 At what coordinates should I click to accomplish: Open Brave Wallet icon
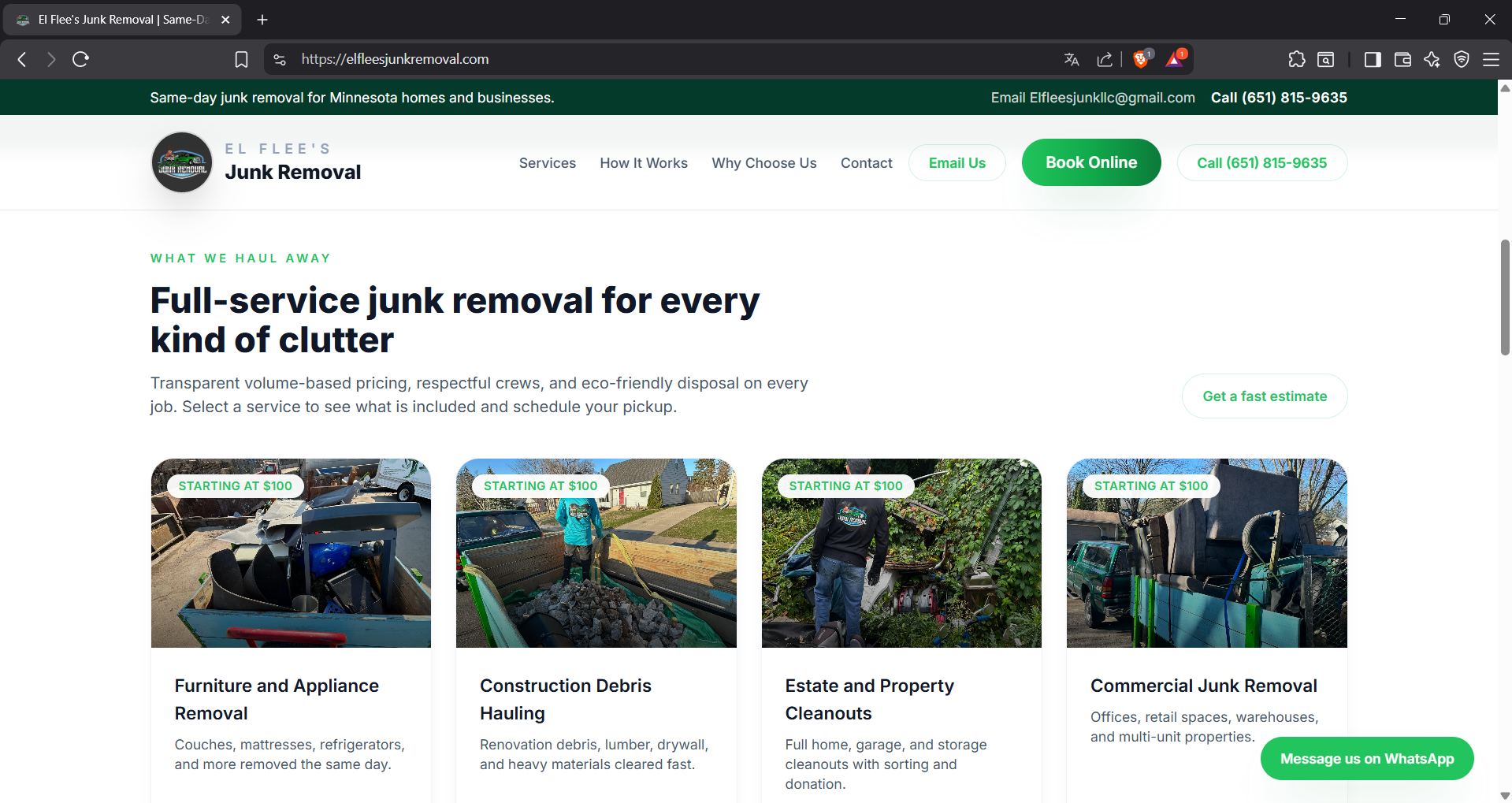(x=1402, y=59)
